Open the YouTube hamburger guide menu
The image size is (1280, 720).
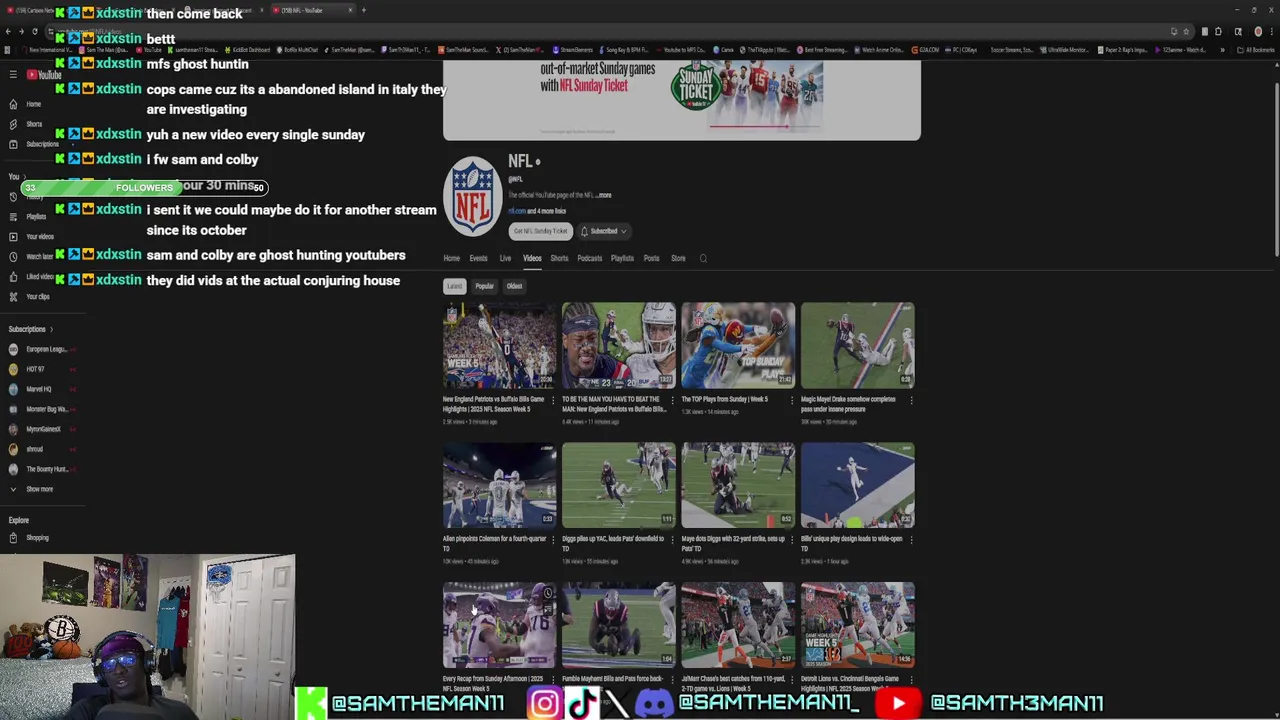pos(13,75)
